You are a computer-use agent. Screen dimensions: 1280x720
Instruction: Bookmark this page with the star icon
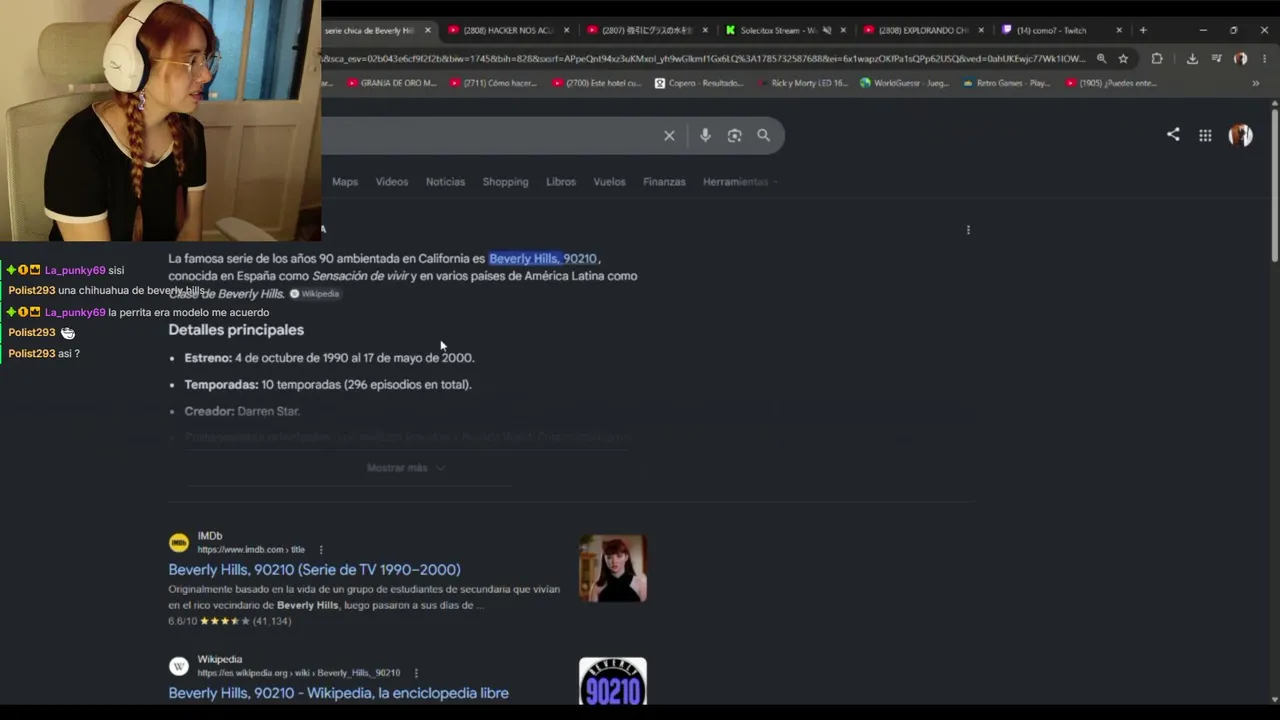tap(1123, 59)
